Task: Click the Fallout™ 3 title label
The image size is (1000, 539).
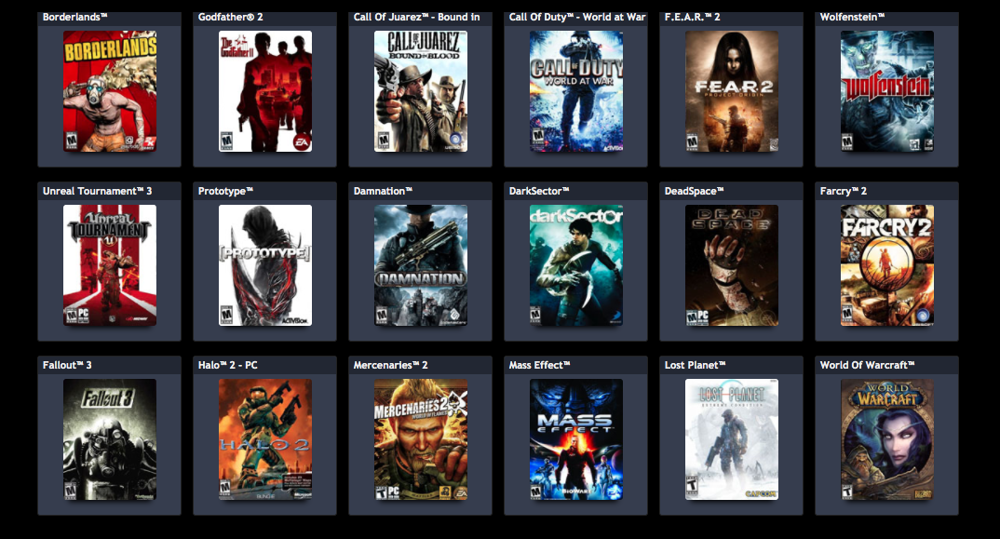Action: point(67,365)
